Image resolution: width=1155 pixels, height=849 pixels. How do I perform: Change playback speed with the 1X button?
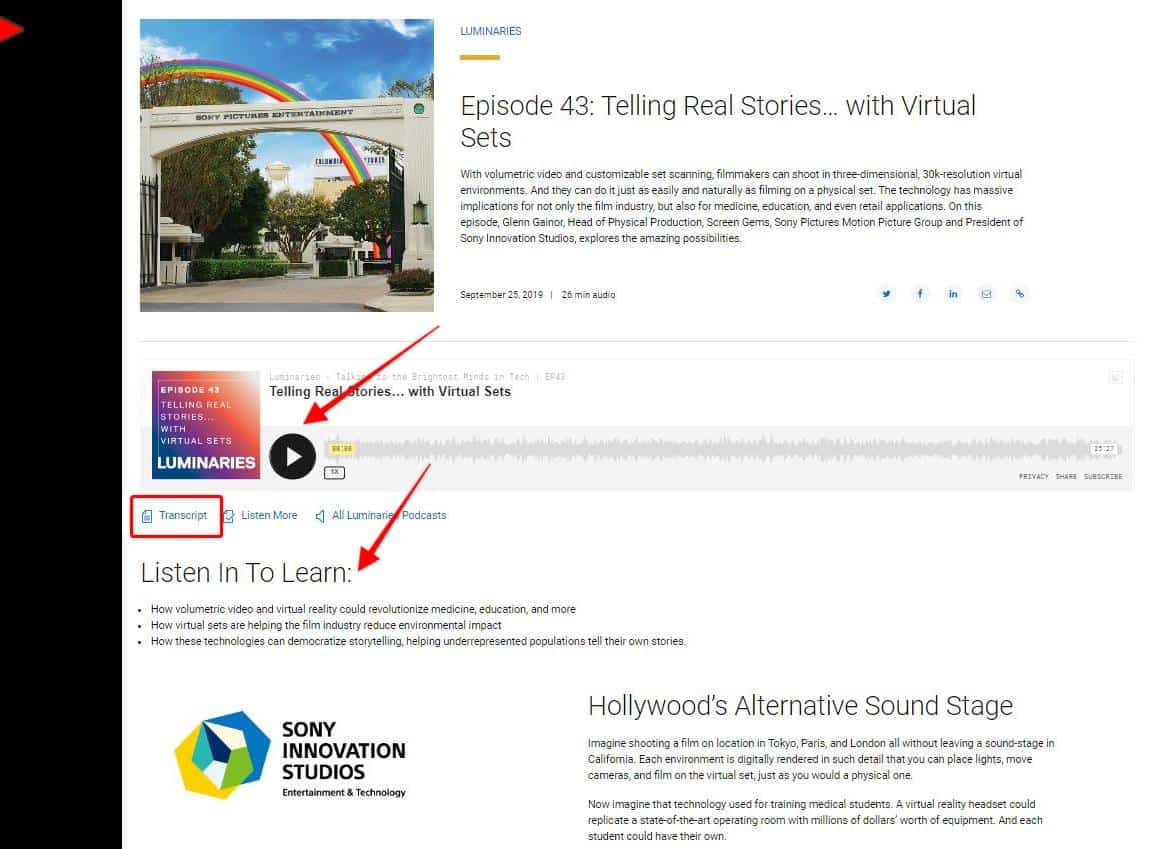334,472
